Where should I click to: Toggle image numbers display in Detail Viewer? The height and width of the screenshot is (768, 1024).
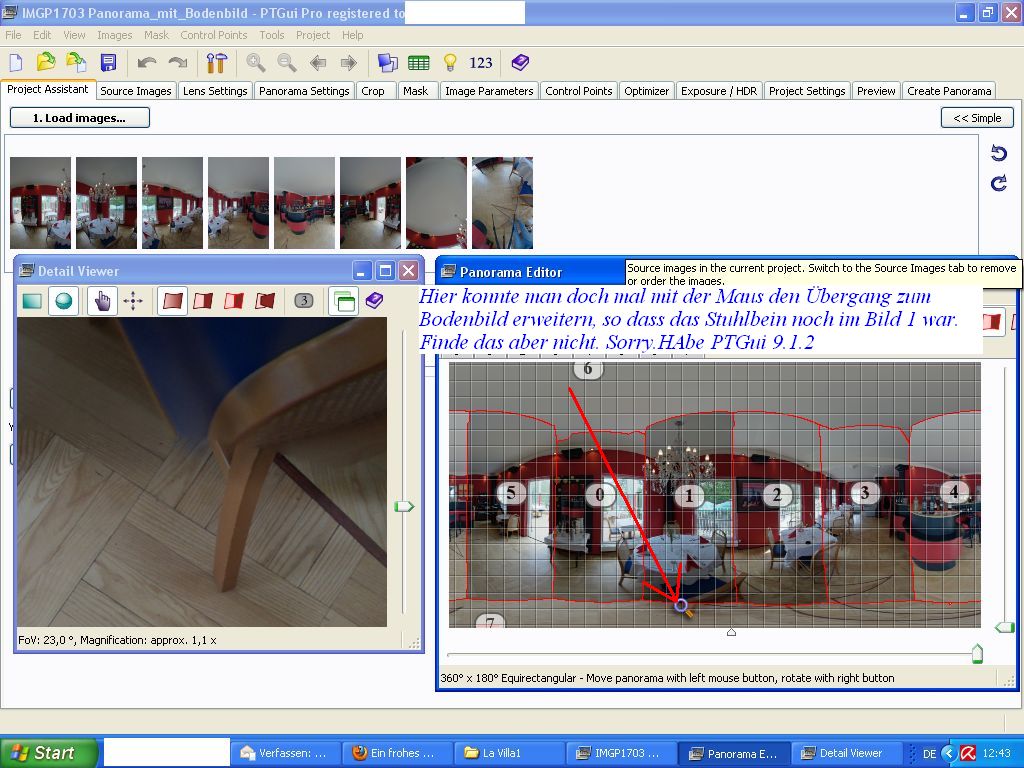tap(305, 300)
